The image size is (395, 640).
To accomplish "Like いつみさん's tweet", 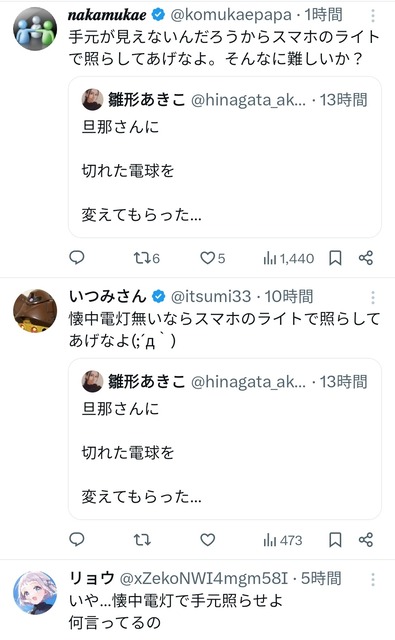I will (207, 540).
